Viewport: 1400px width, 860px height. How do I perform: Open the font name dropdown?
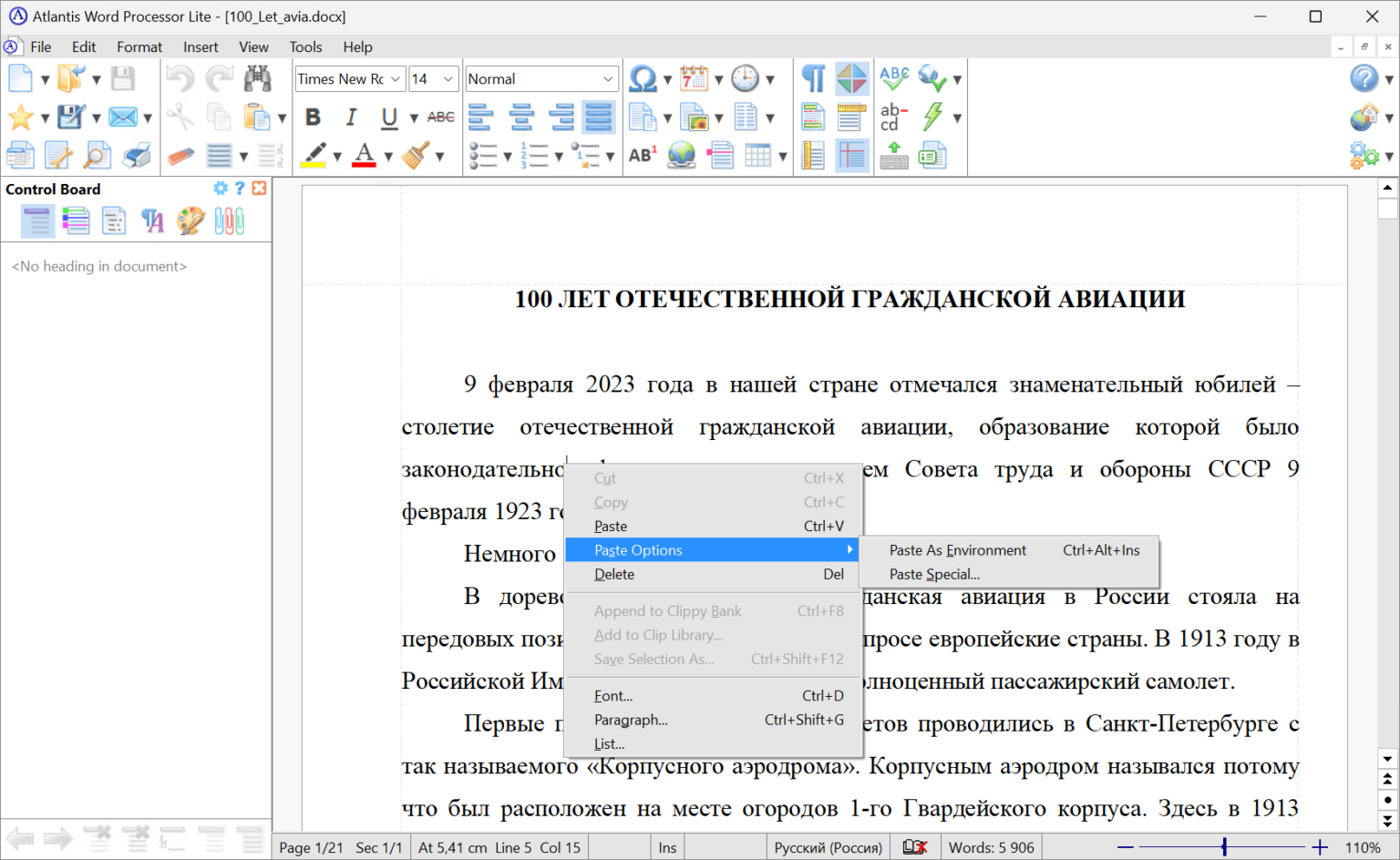point(395,78)
